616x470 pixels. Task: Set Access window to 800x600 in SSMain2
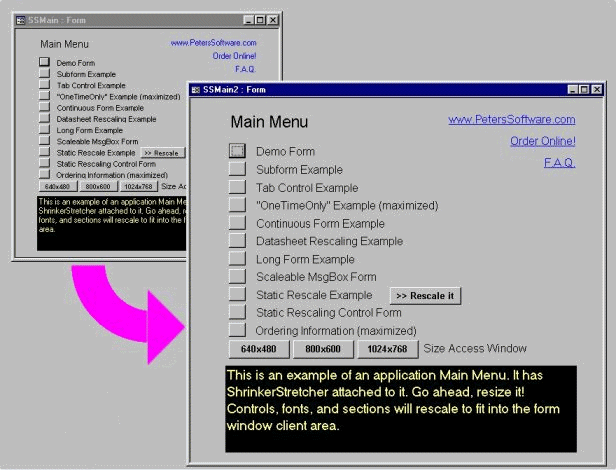click(x=323, y=349)
